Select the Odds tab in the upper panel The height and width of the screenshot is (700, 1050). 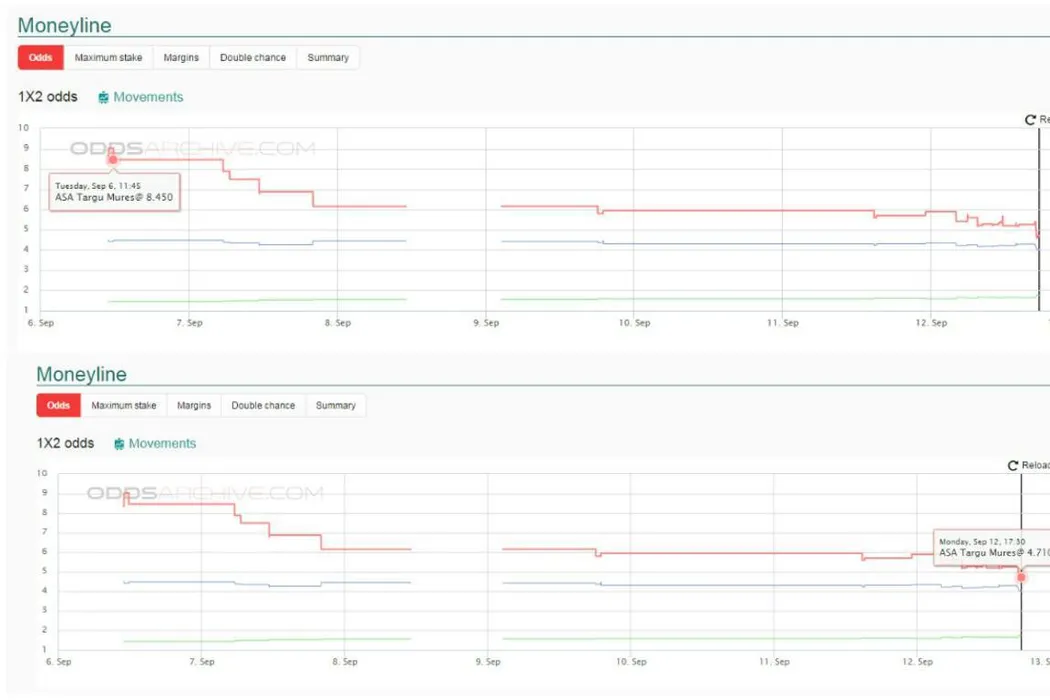click(x=41, y=58)
